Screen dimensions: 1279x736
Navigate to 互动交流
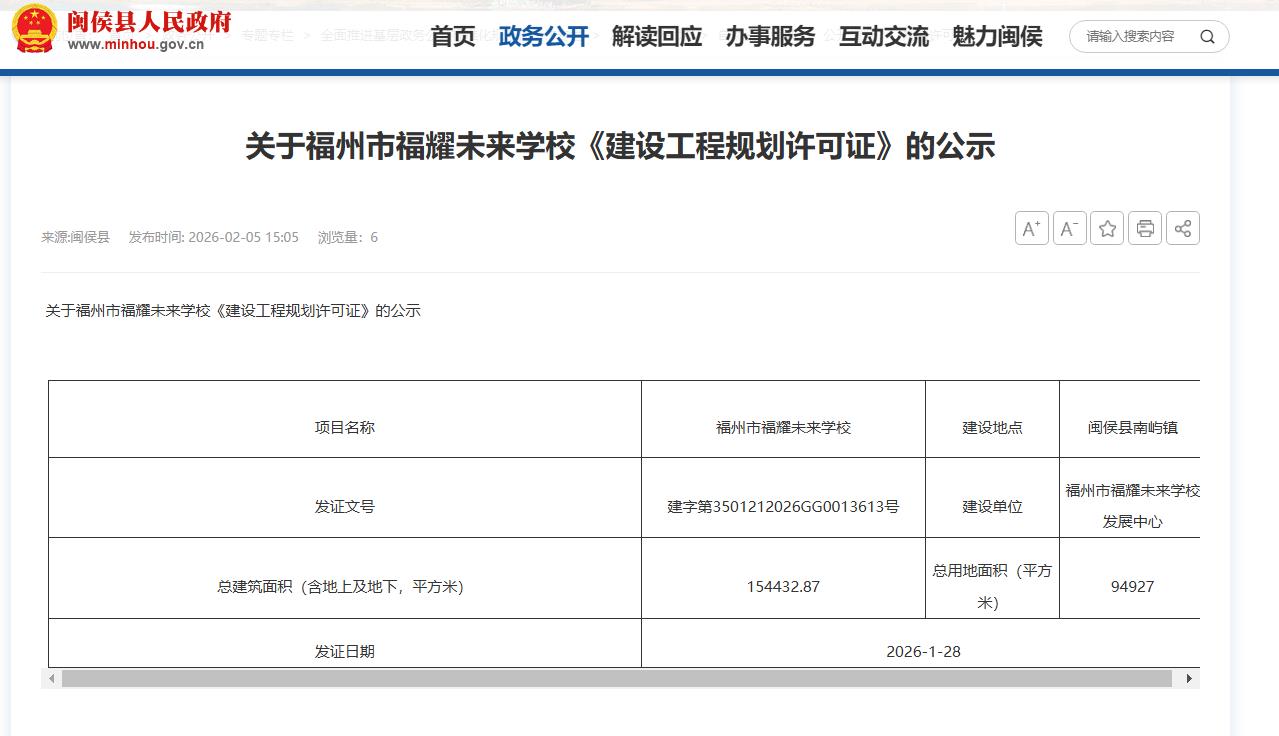(884, 37)
